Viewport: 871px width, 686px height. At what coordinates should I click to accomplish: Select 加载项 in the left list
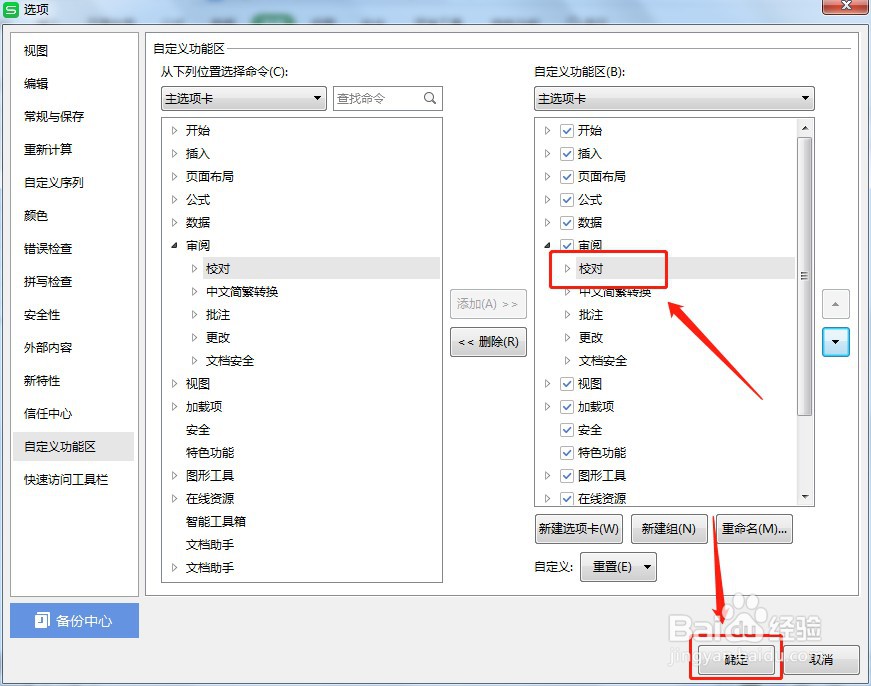tap(204, 407)
